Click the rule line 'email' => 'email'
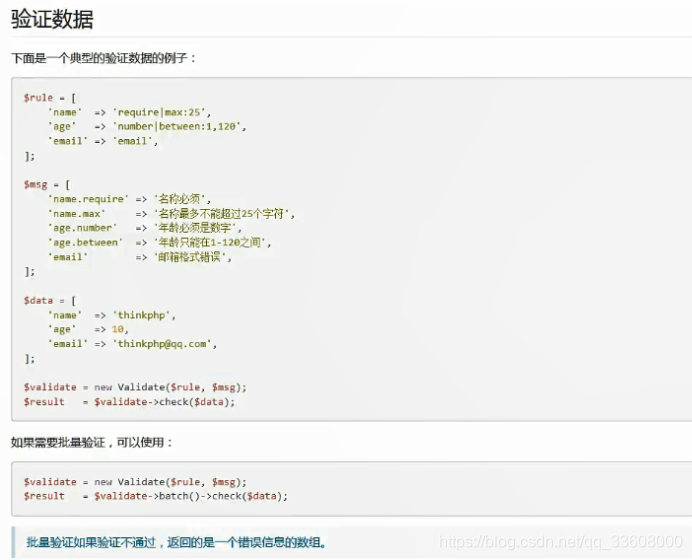This screenshot has width=692, height=560. (103, 141)
